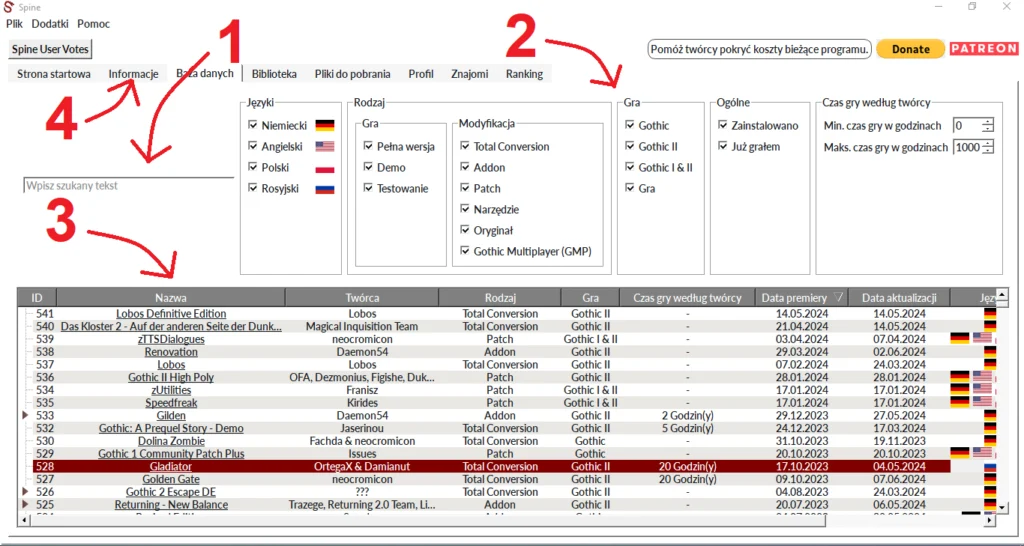The width and height of the screenshot is (1024, 546).
Task: Open the Ranking tab
Action: click(x=524, y=74)
